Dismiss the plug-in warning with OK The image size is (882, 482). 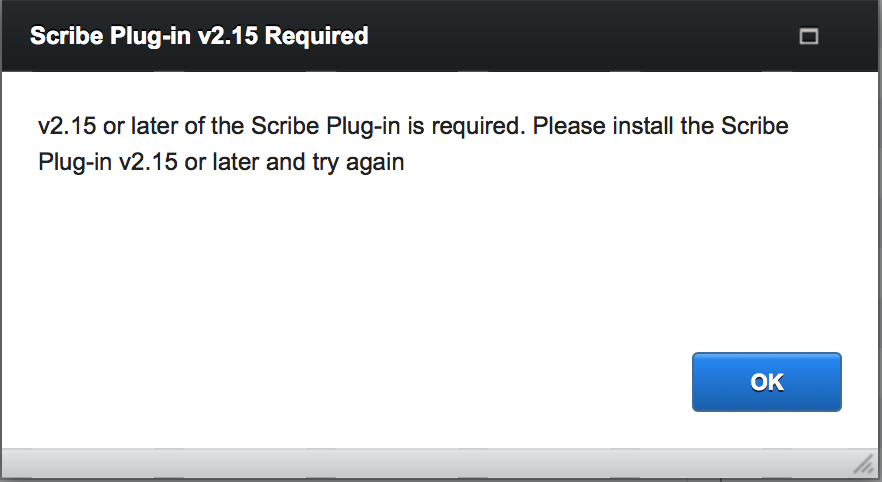(767, 382)
